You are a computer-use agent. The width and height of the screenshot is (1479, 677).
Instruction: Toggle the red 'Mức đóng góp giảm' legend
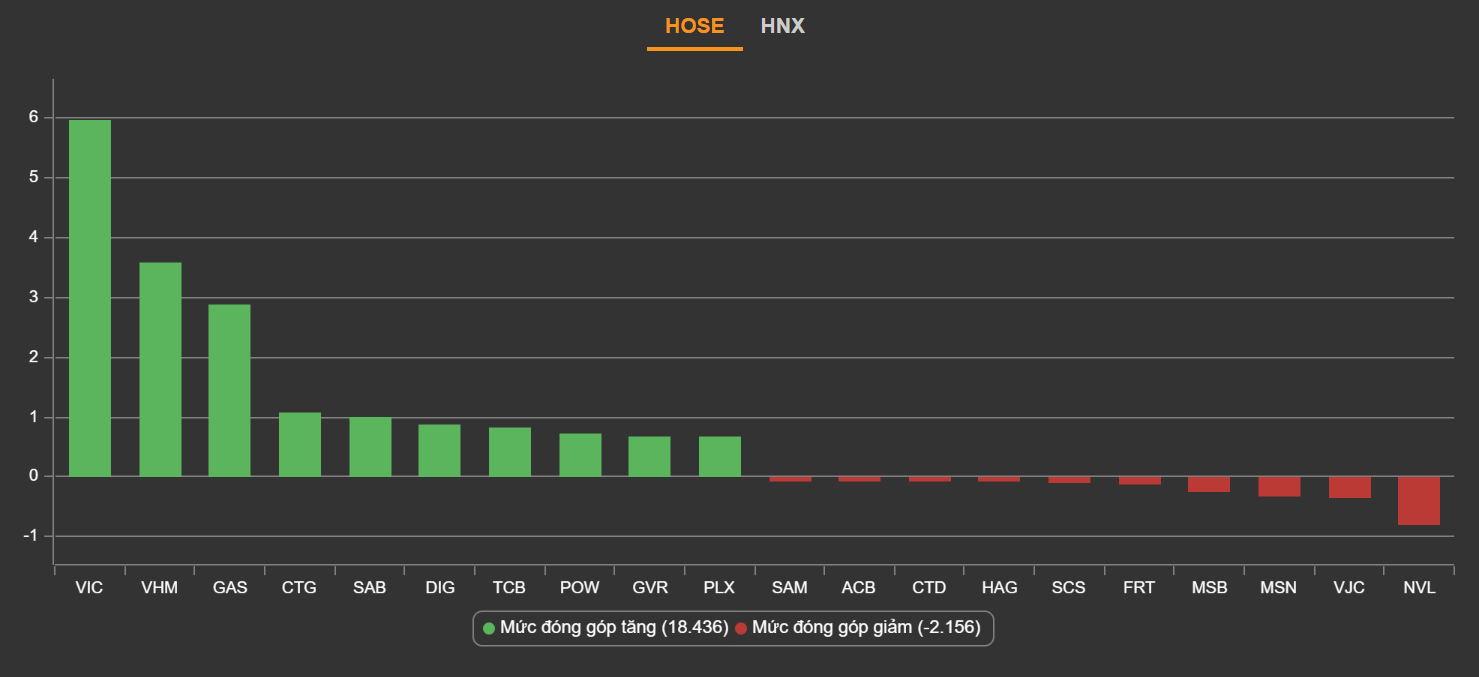[x=857, y=628]
